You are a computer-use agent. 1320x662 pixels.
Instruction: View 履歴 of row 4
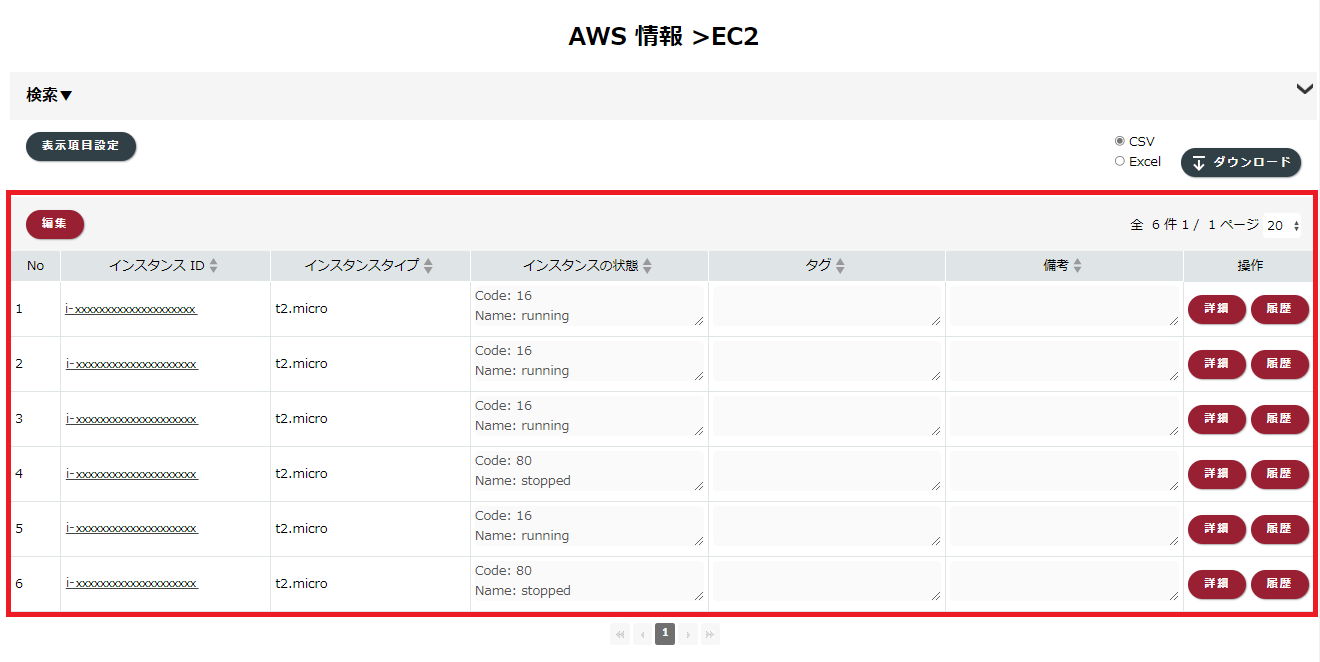(x=1279, y=474)
